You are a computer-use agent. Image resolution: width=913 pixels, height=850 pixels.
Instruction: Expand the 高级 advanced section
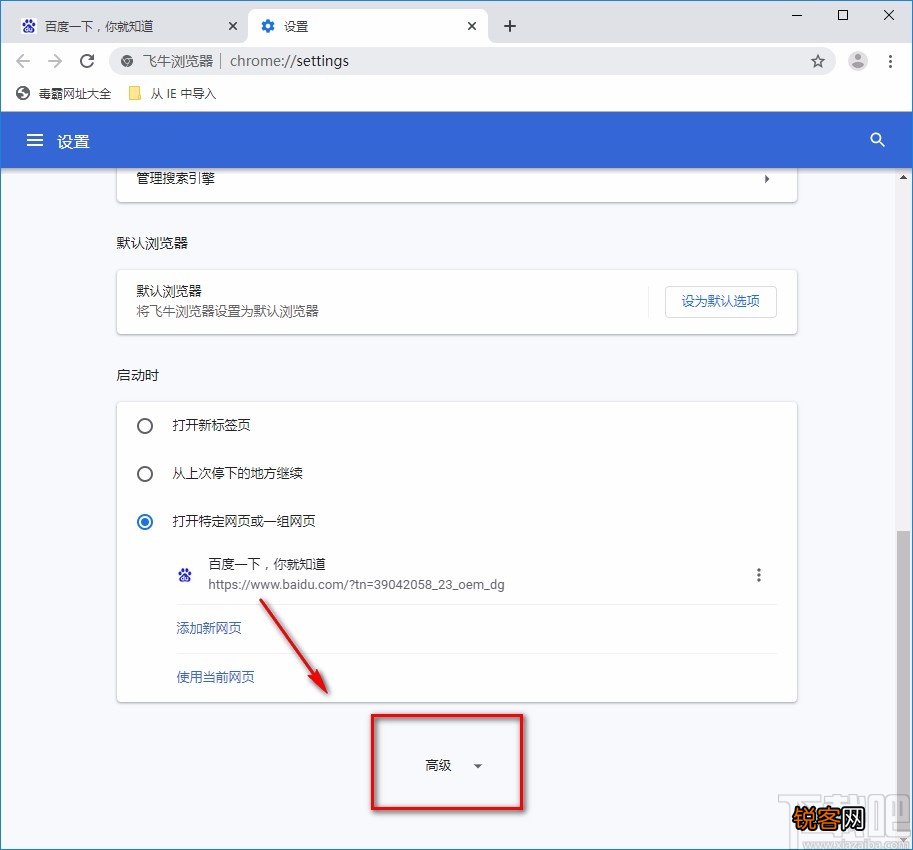coord(453,766)
